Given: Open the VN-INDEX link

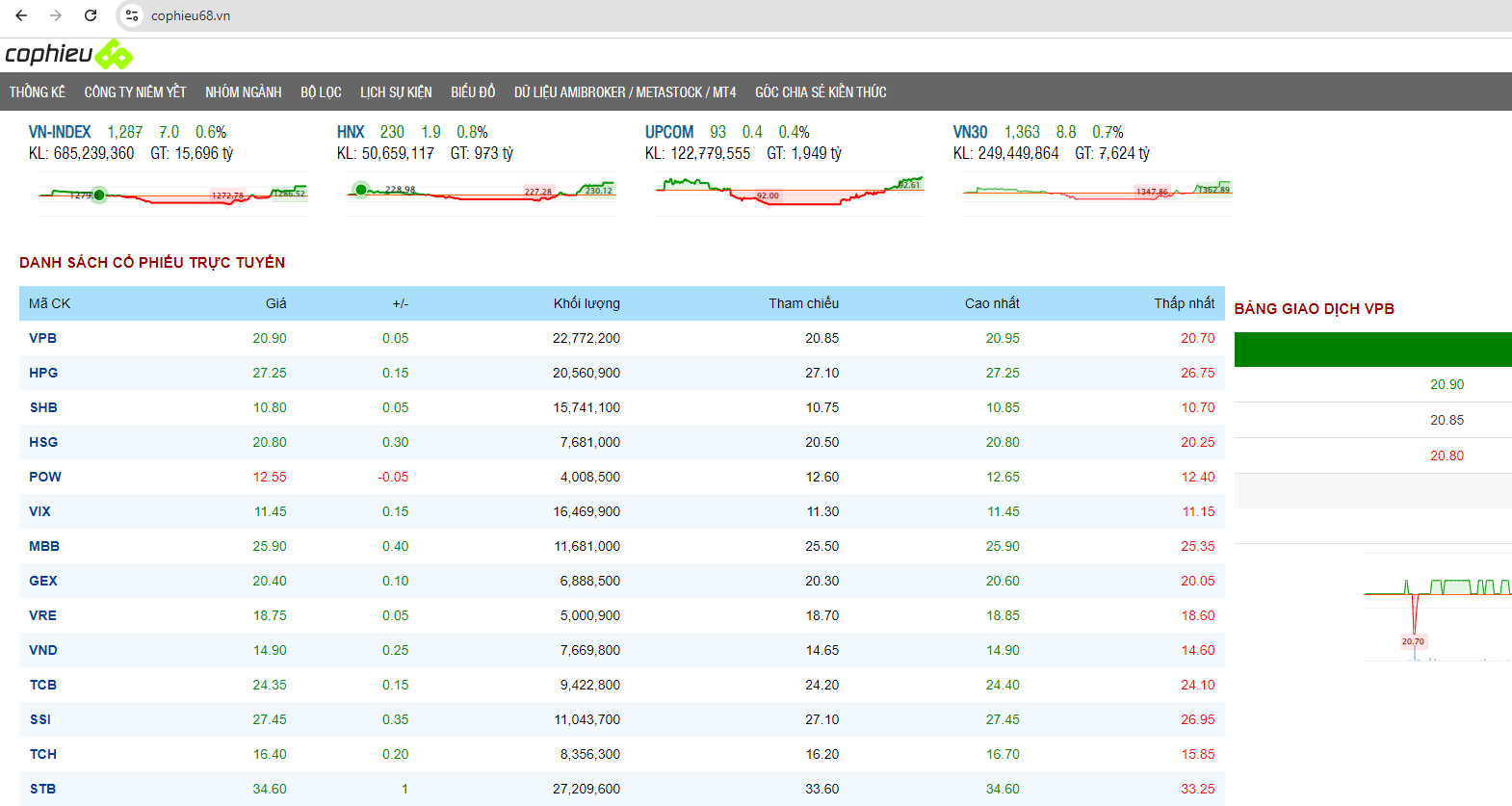Looking at the screenshot, I should (x=60, y=132).
